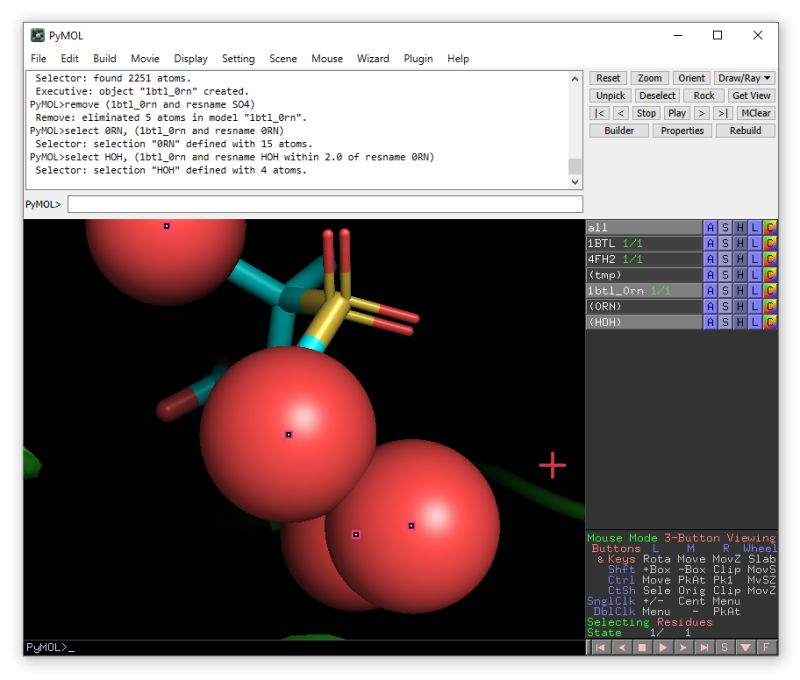Screen dimensions: 800x680
Task: Open the Color menu for (HOH)
Action: pyautogui.click(x=769, y=322)
